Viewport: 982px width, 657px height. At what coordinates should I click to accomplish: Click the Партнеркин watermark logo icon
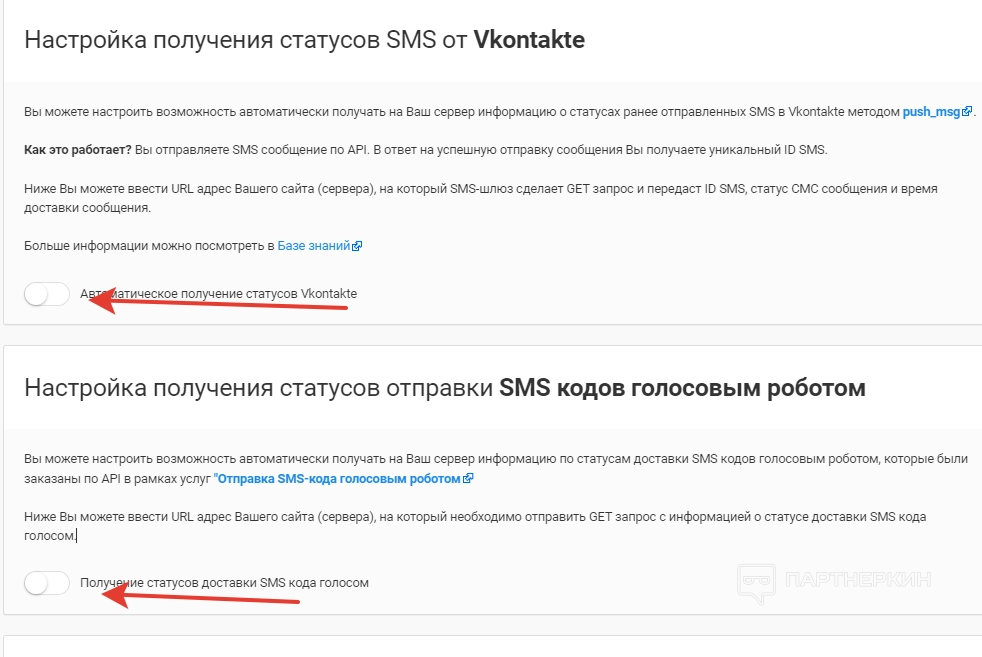pyautogui.click(x=757, y=583)
